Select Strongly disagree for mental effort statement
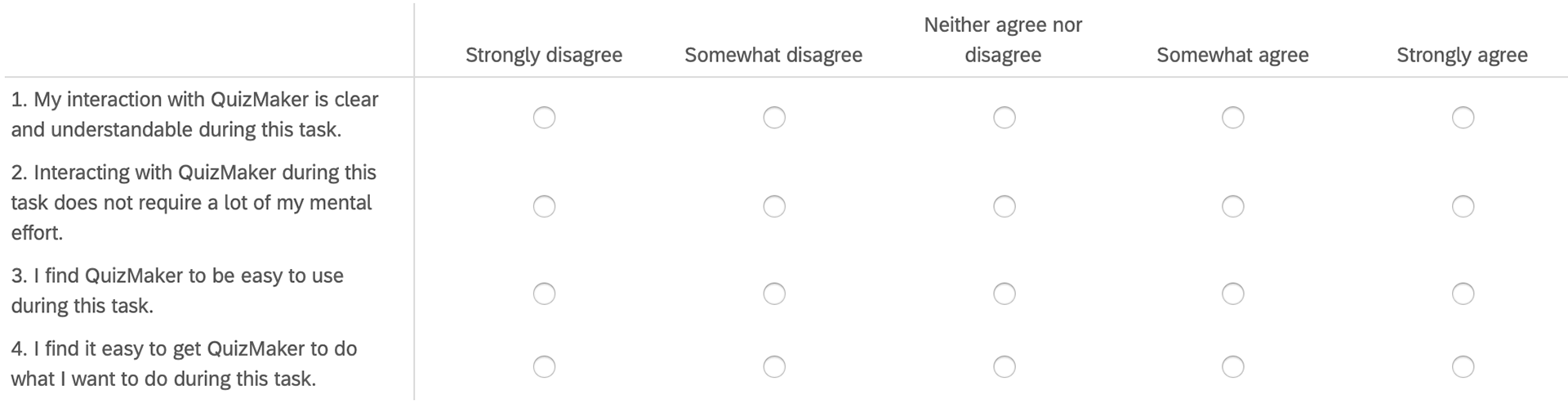The width and height of the screenshot is (1568, 408). [544, 206]
